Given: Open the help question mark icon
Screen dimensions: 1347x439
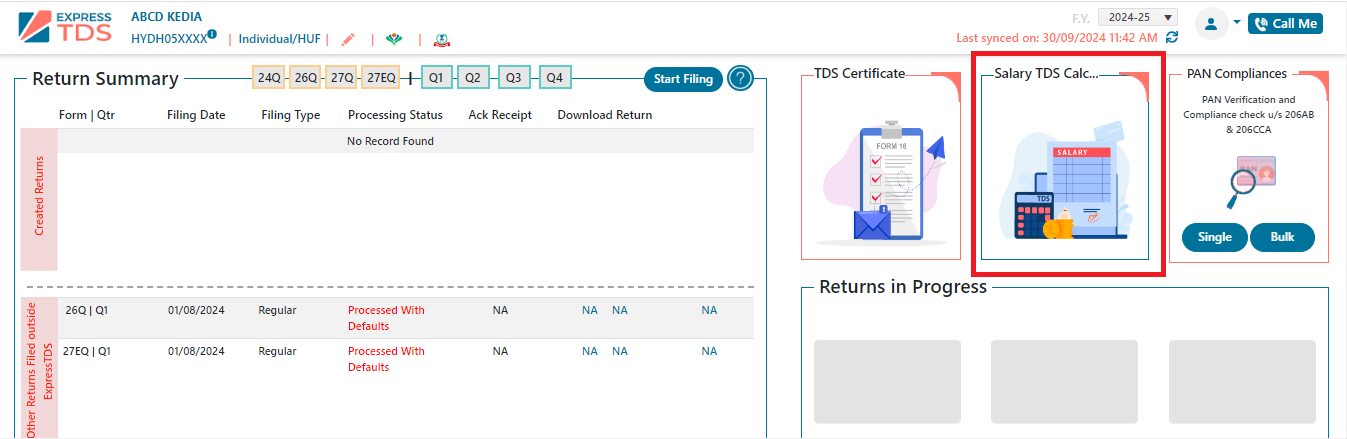Looking at the screenshot, I should (740, 78).
